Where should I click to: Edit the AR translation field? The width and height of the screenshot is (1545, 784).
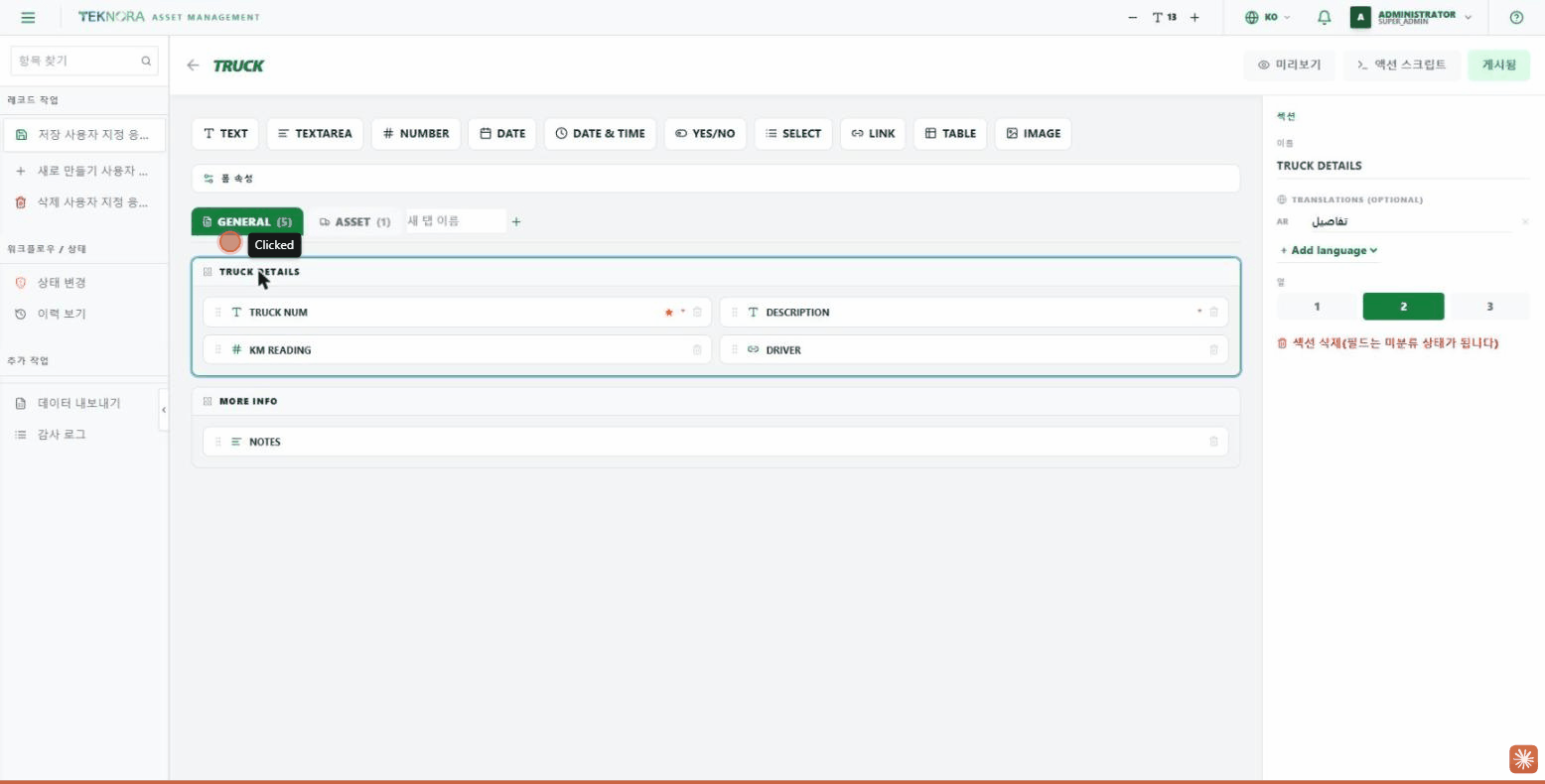(x=1410, y=221)
